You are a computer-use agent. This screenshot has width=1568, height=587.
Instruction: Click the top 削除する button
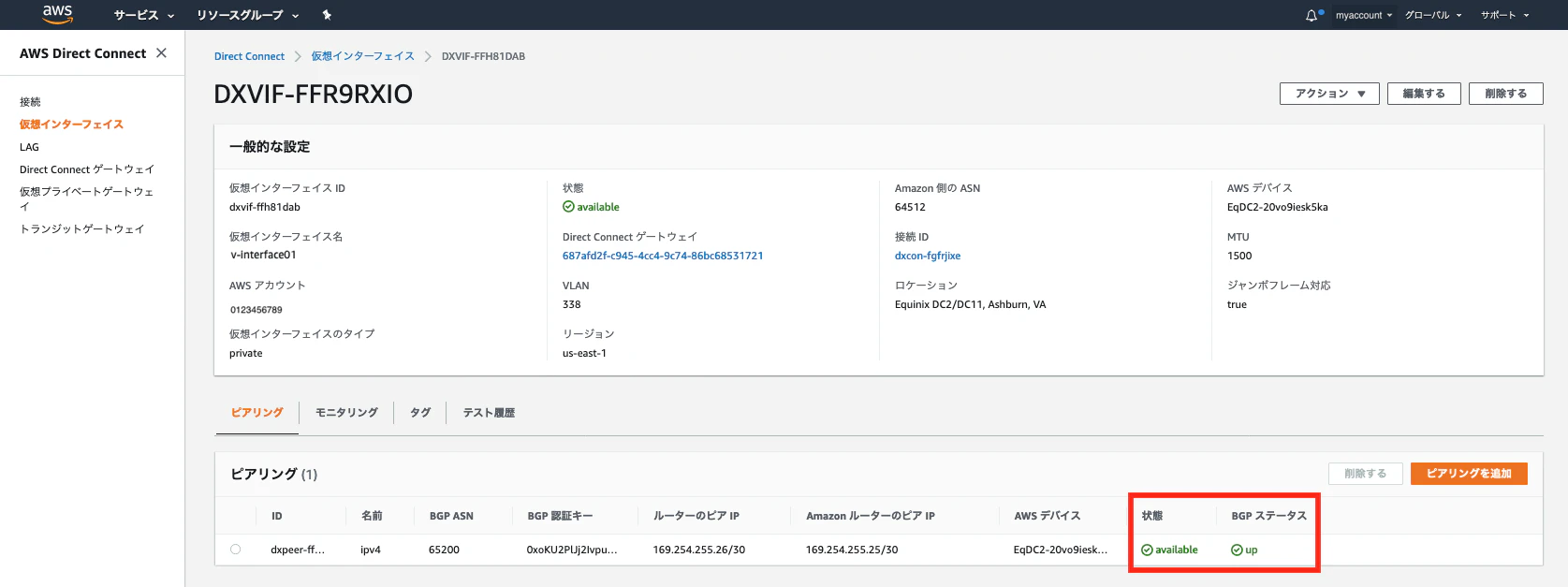1505,94
